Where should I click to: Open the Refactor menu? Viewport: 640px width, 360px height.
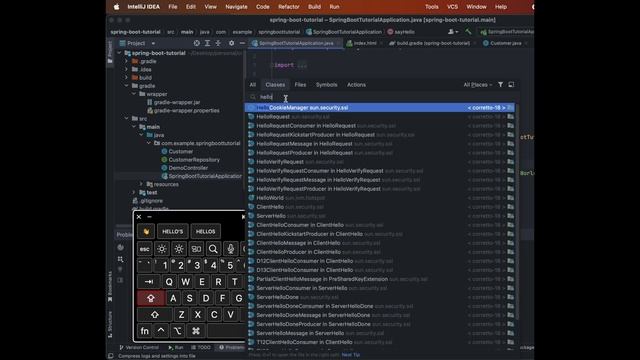click(289, 7)
